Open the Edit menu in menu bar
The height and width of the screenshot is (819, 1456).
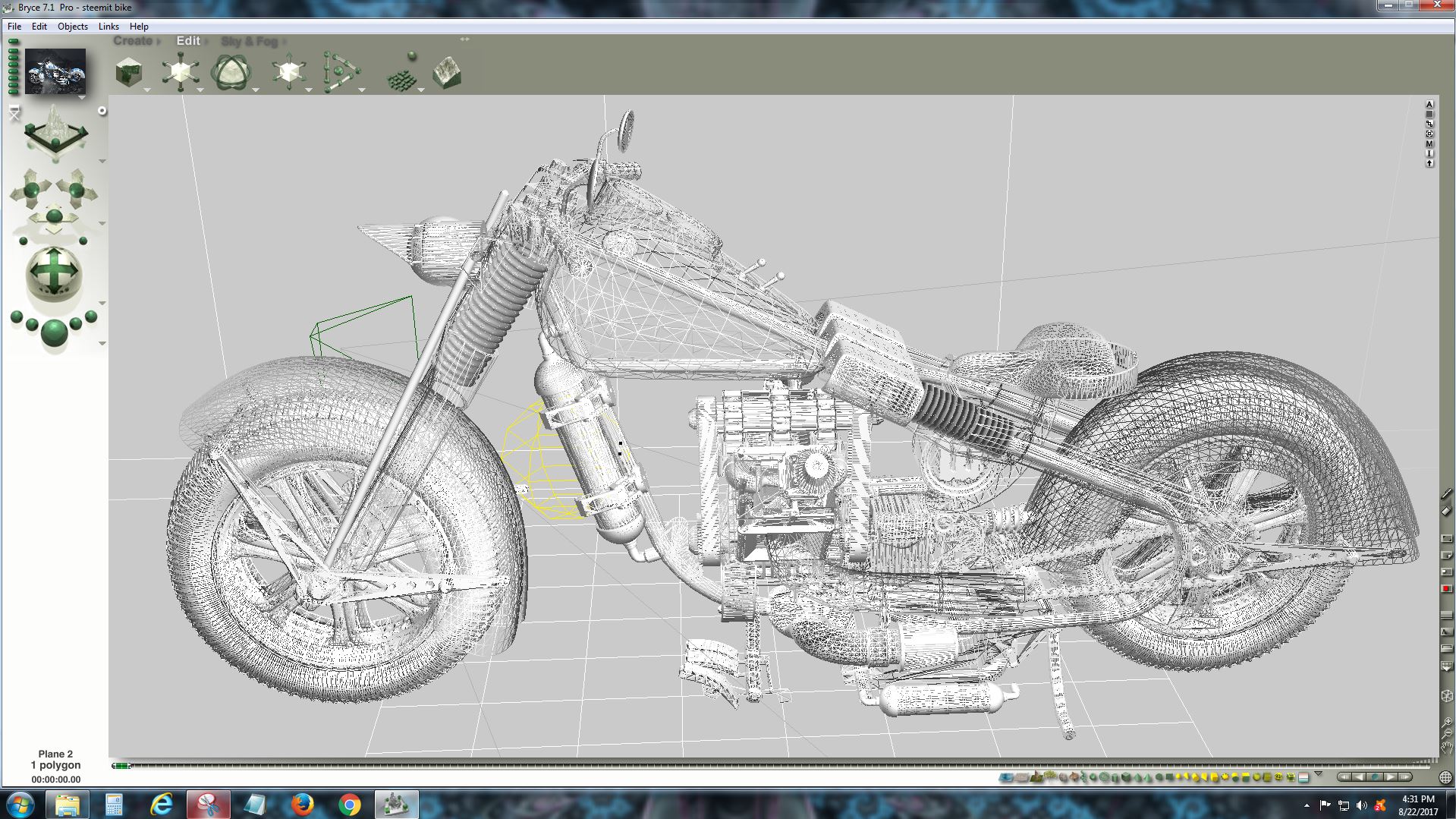(x=39, y=26)
